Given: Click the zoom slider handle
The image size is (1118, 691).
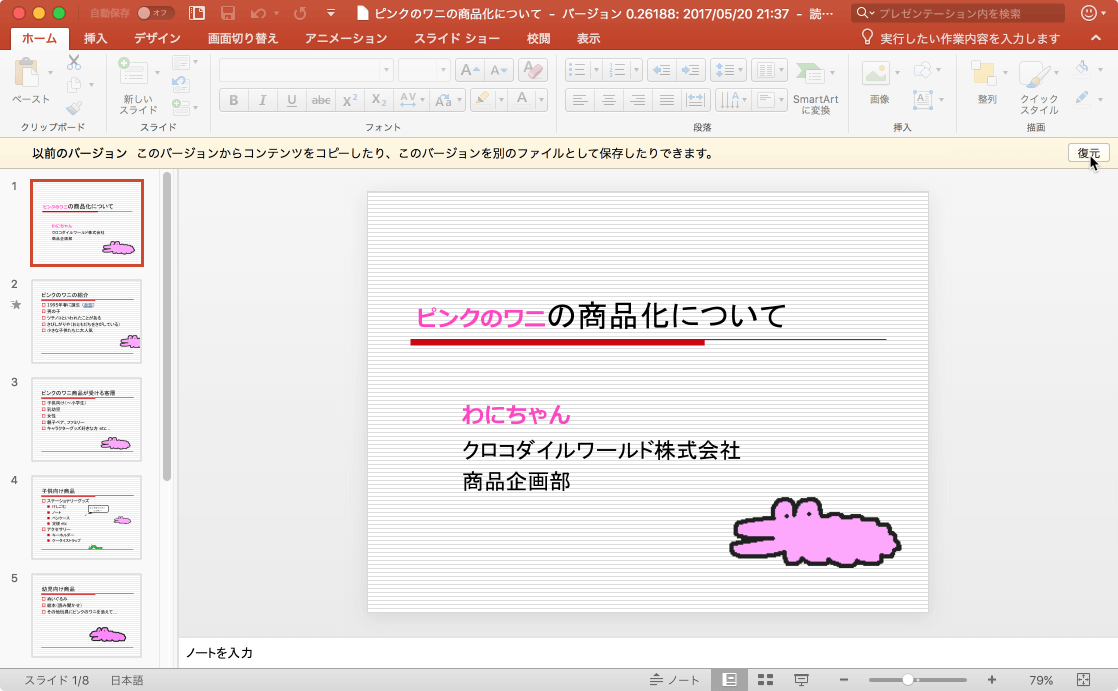Looking at the screenshot, I should 908,680.
